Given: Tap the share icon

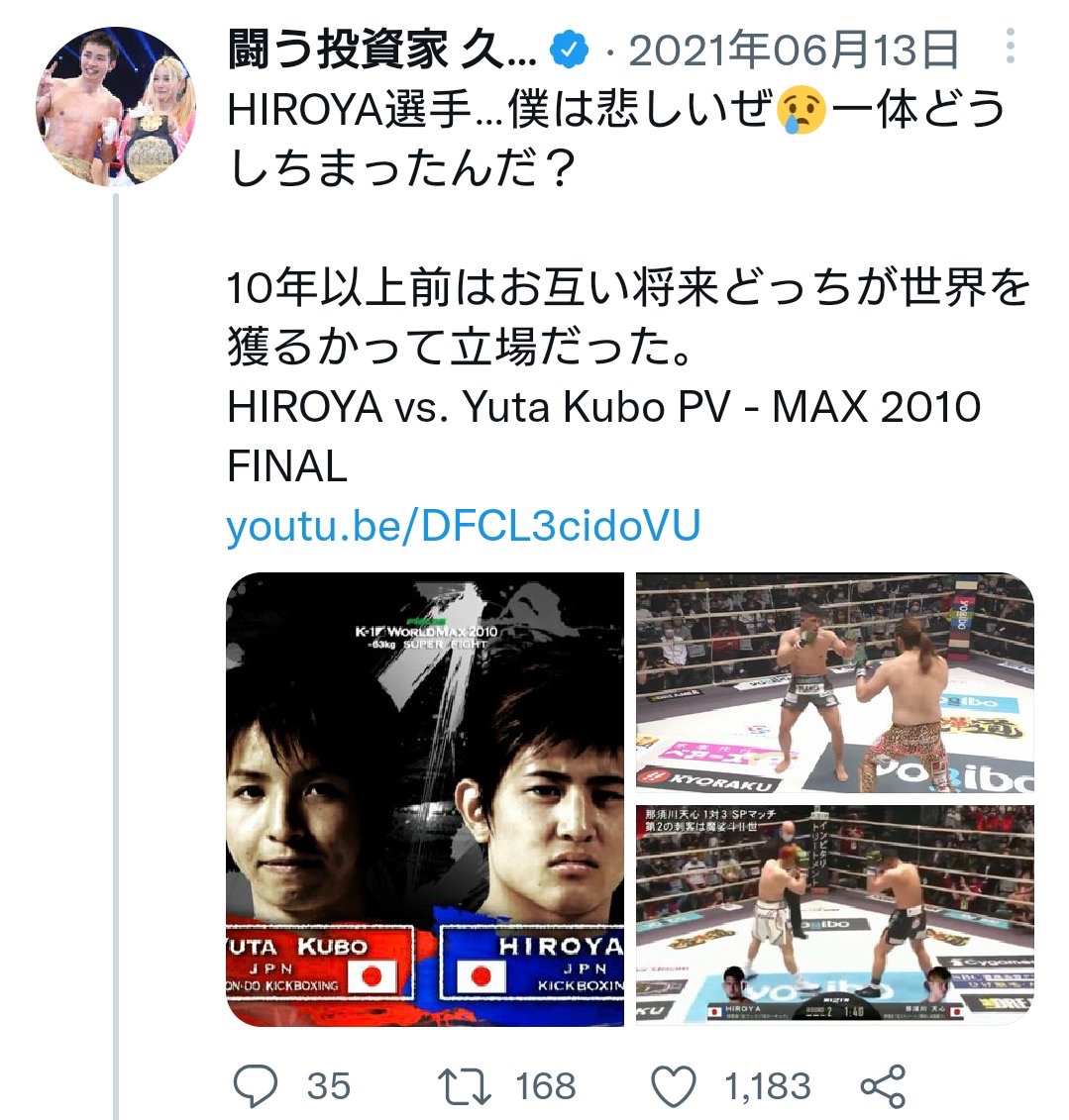Looking at the screenshot, I should pos(883,1086).
